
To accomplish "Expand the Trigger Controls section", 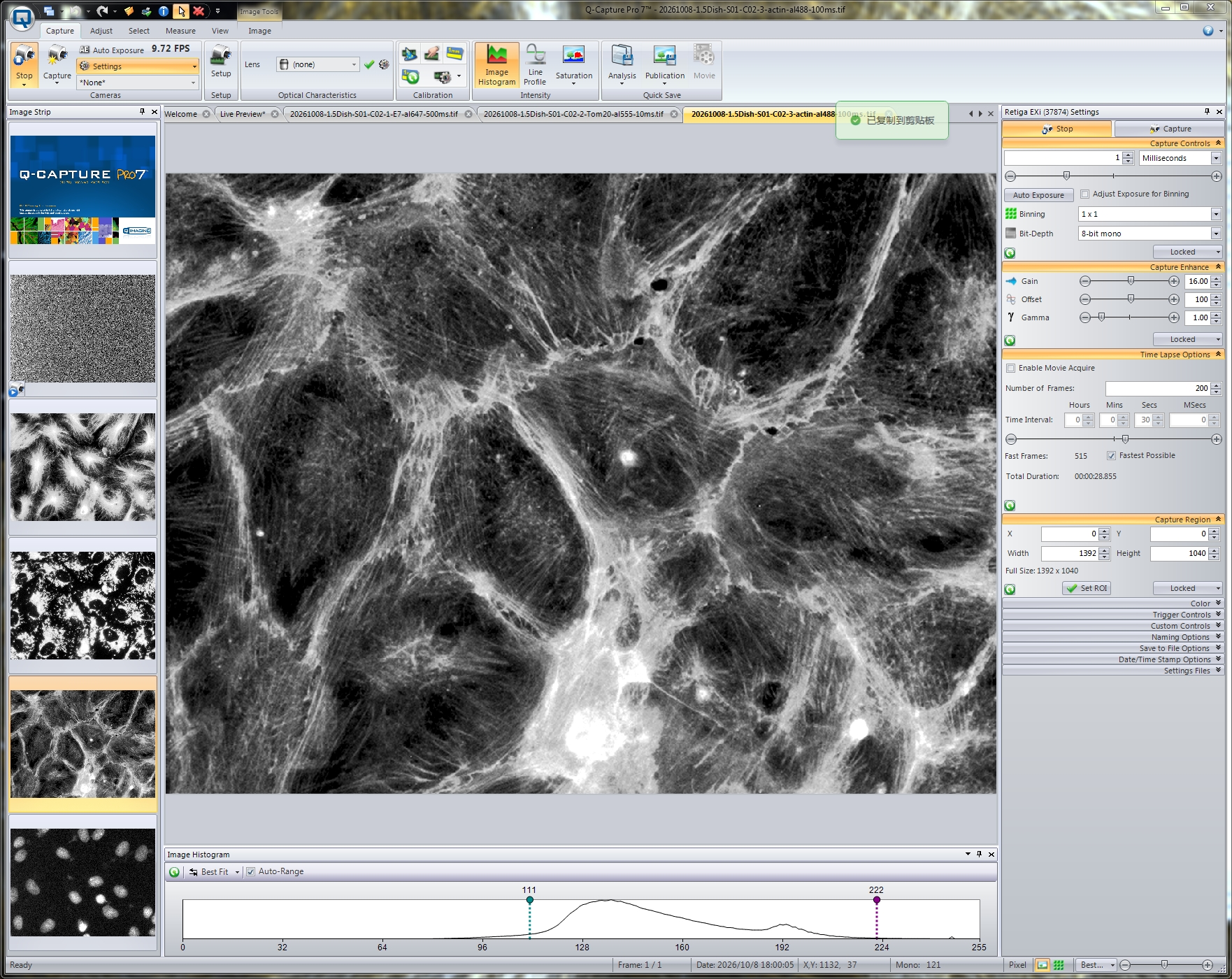I will coord(1113,615).
